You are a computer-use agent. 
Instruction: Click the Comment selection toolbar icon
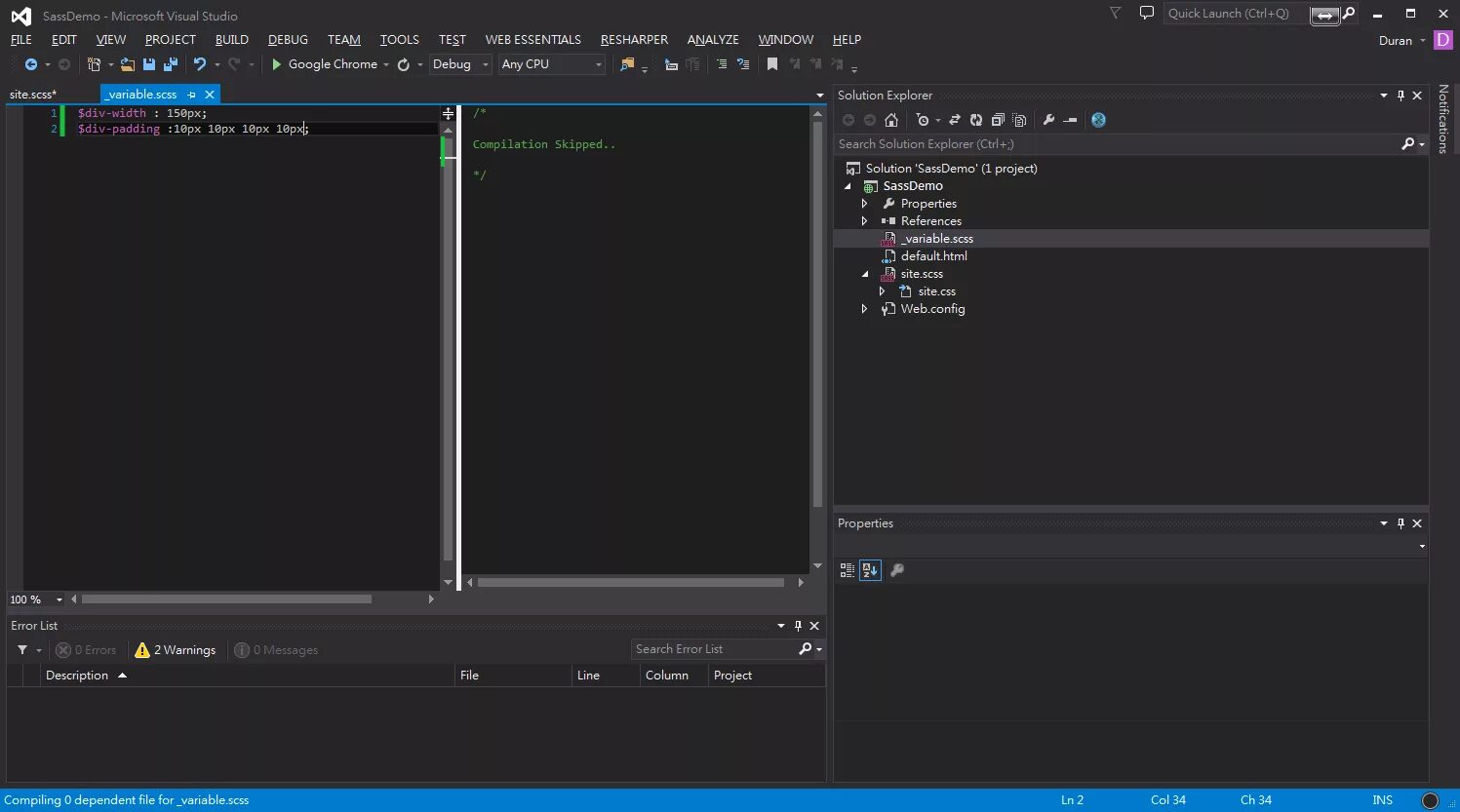click(x=671, y=64)
